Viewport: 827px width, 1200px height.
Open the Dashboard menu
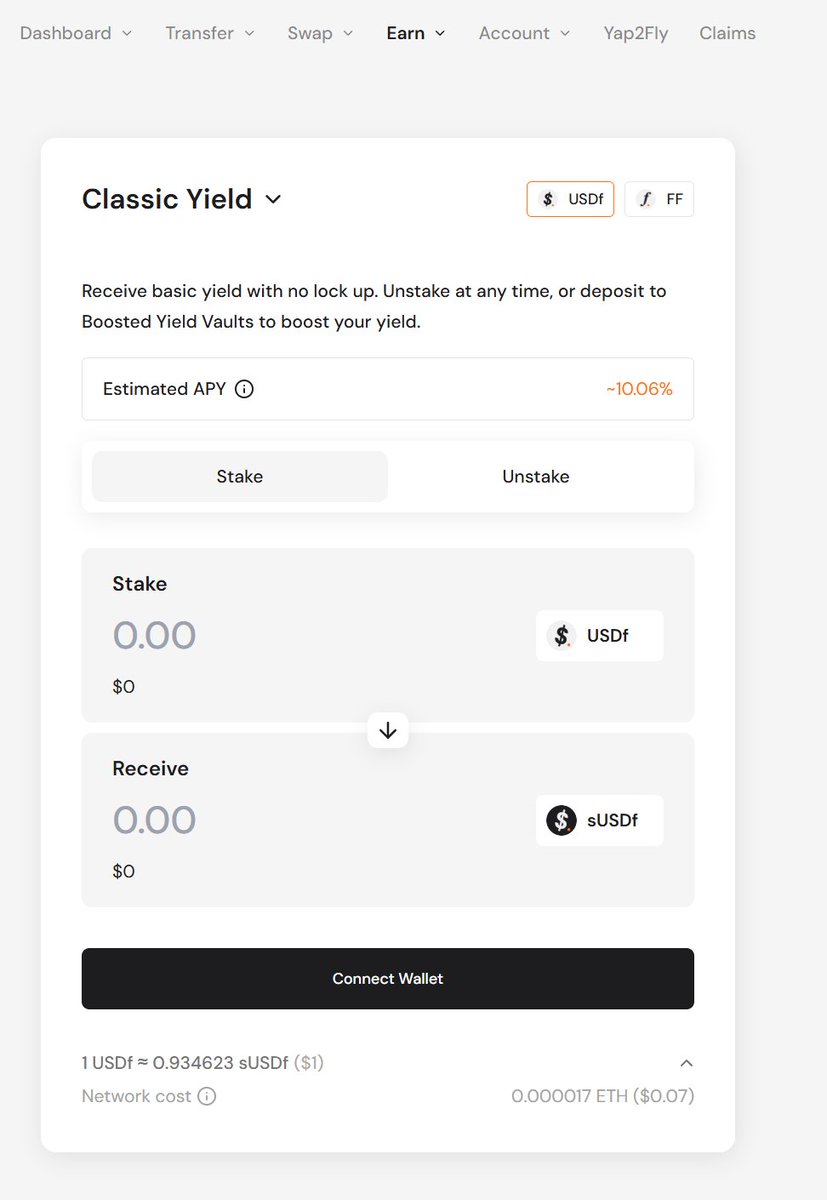[76, 33]
